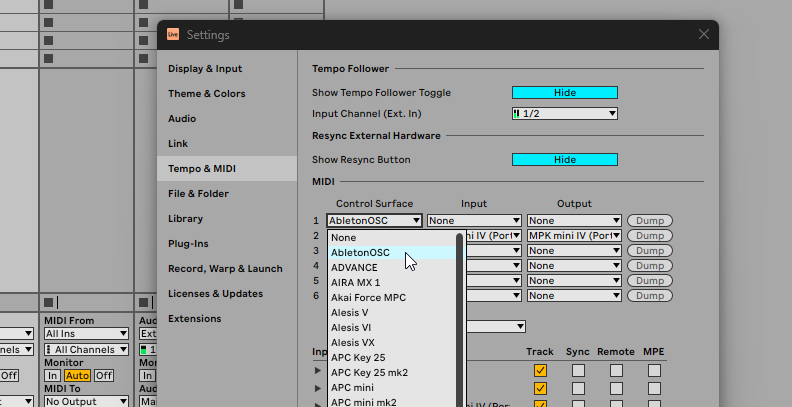The width and height of the screenshot is (792, 407).
Task: Uncheck Track for the second MIDI port row
Action: (540, 388)
